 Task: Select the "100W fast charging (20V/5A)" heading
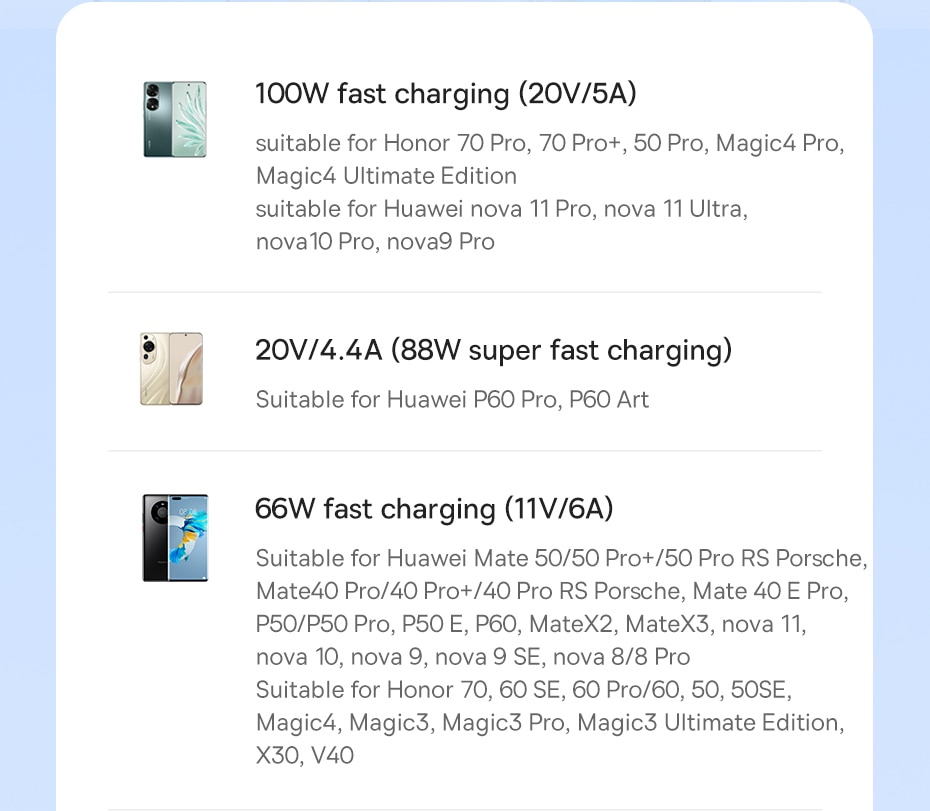(x=446, y=94)
